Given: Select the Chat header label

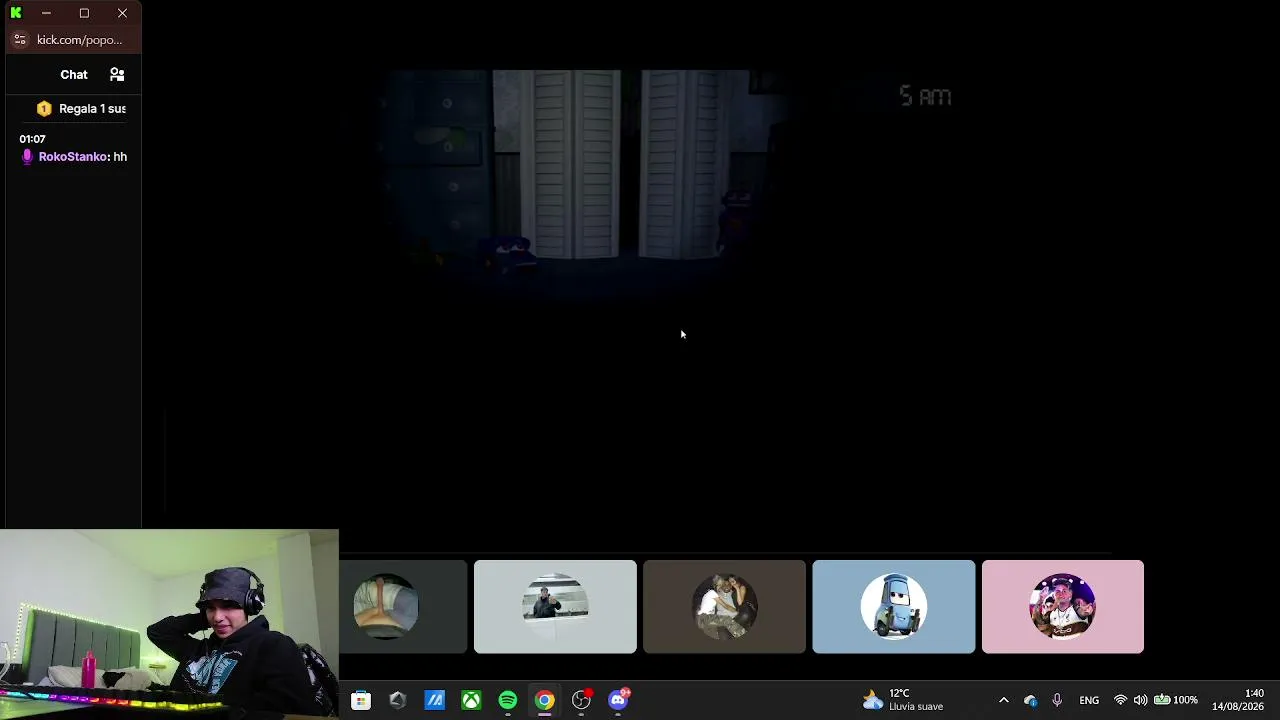Looking at the screenshot, I should [74, 75].
